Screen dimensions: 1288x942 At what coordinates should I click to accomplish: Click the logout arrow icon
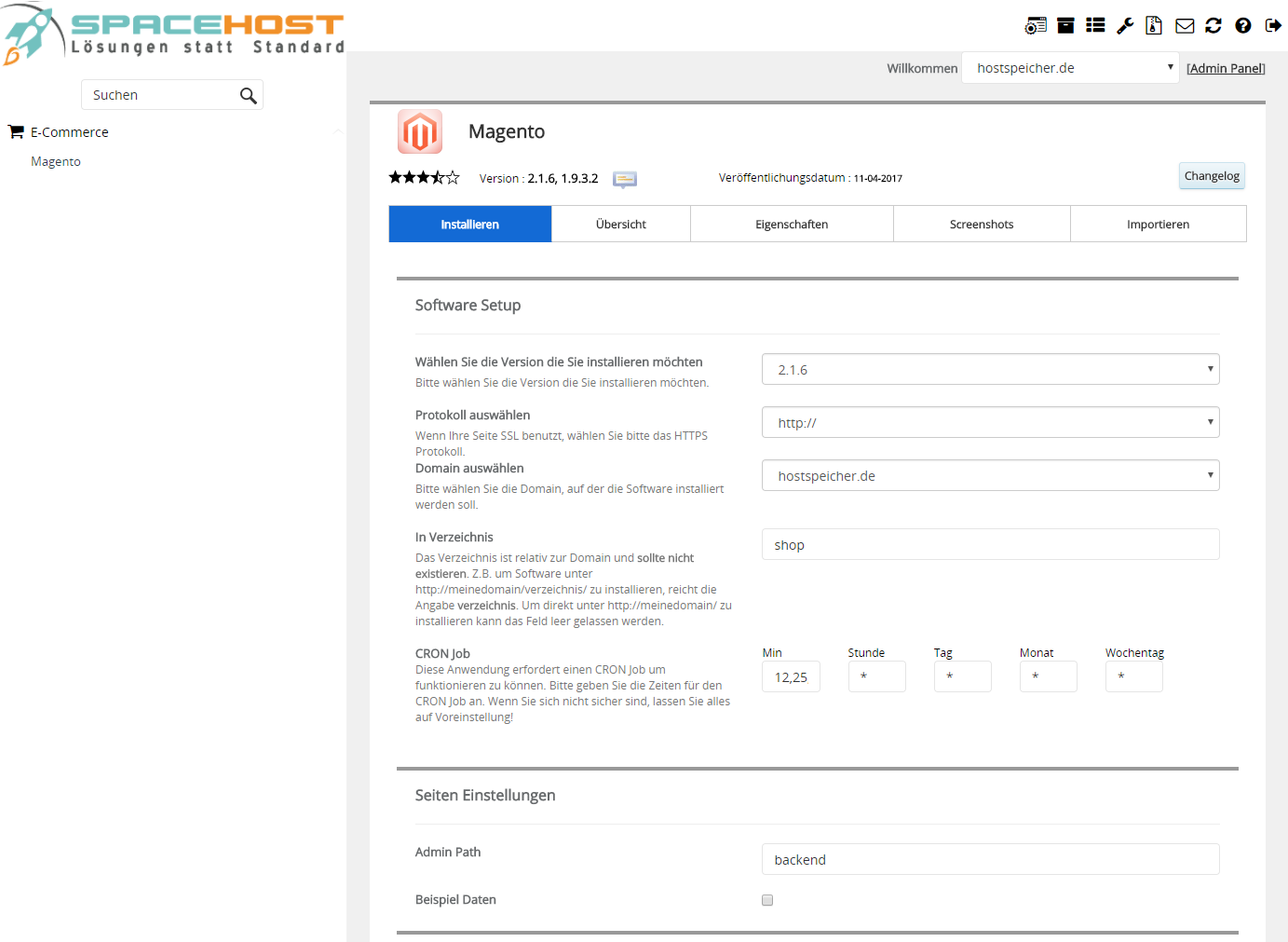coord(1273,26)
